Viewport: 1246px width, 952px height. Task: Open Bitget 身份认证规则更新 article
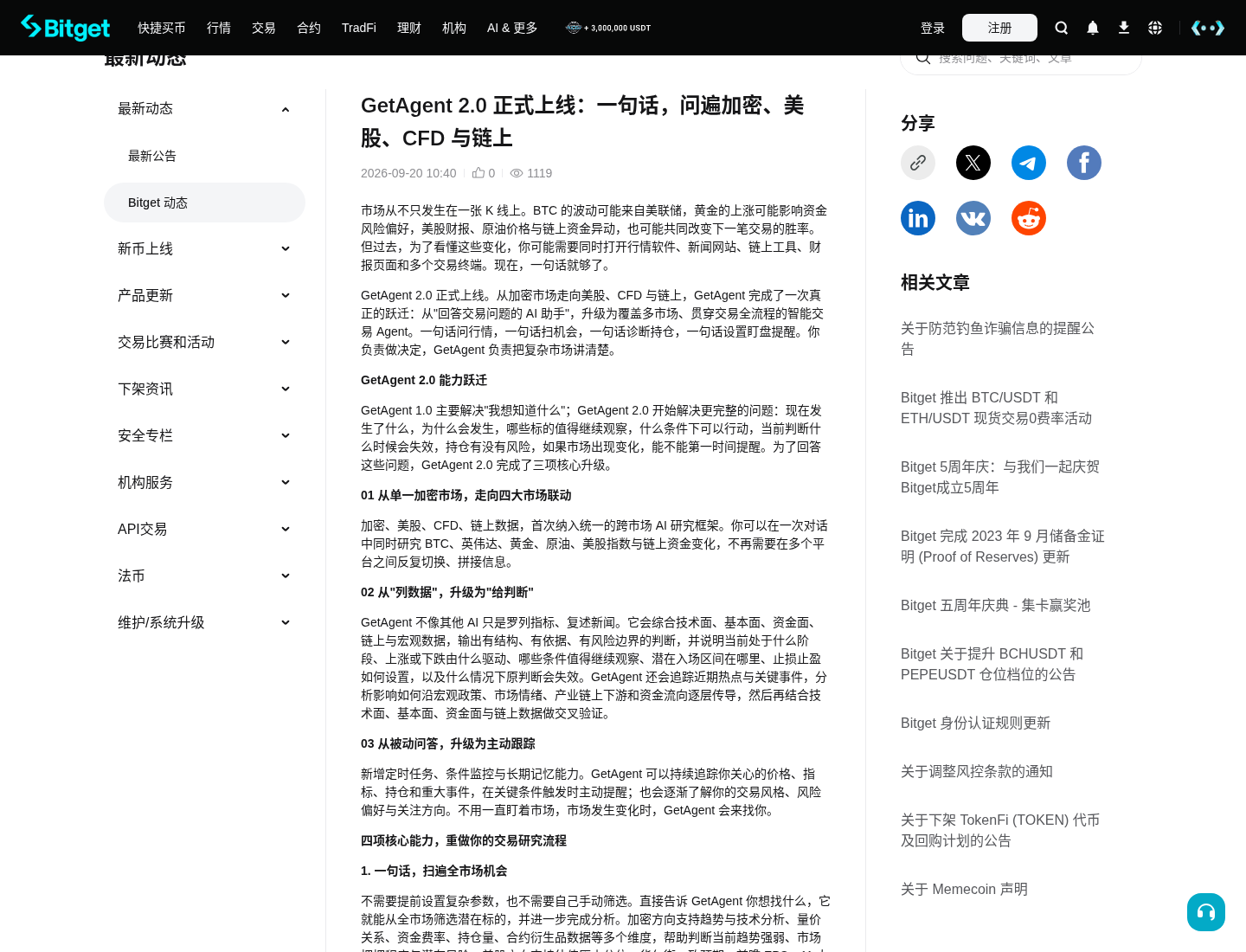(x=975, y=723)
